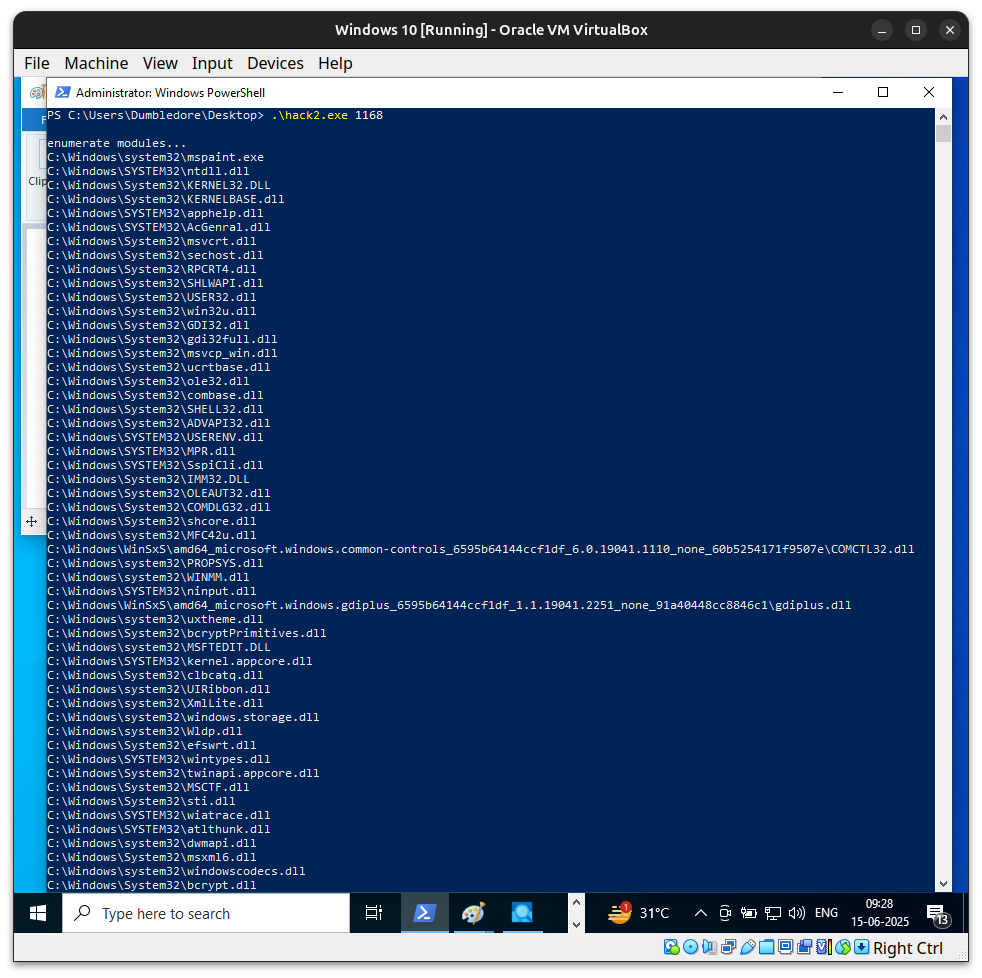The width and height of the screenshot is (982, 978).
Task: Click the UIRibbon.dll line
Action: click(x=158, y=689)
